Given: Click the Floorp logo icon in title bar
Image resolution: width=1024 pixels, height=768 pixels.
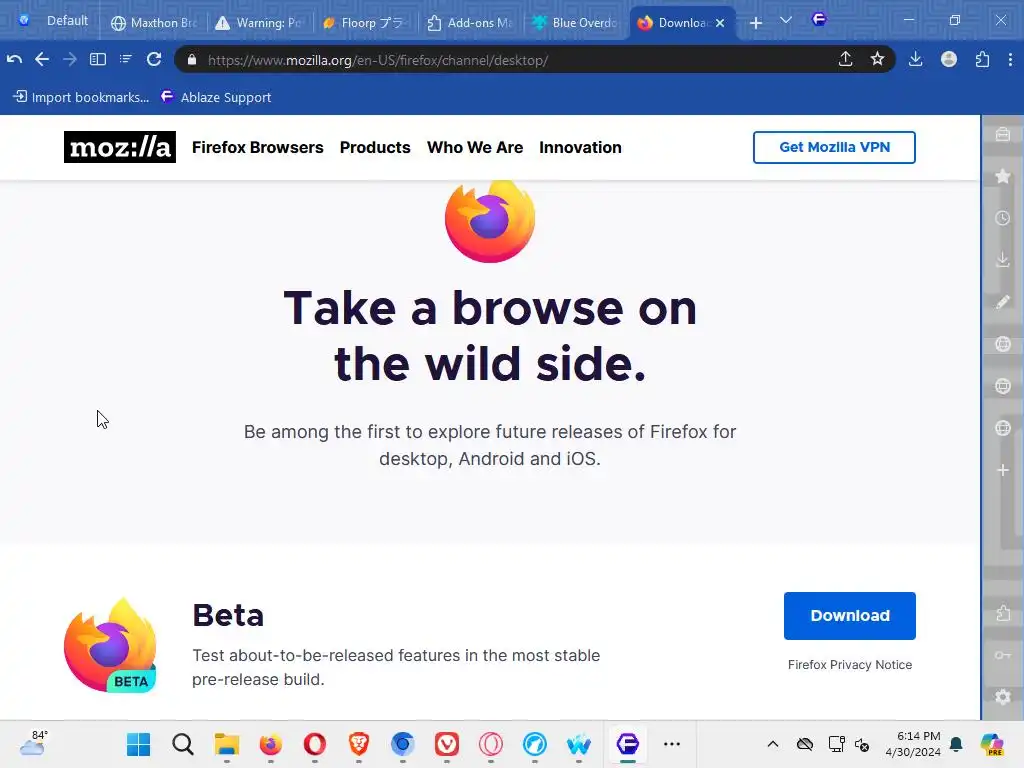Looking at the screenshot, I should 819,20.
